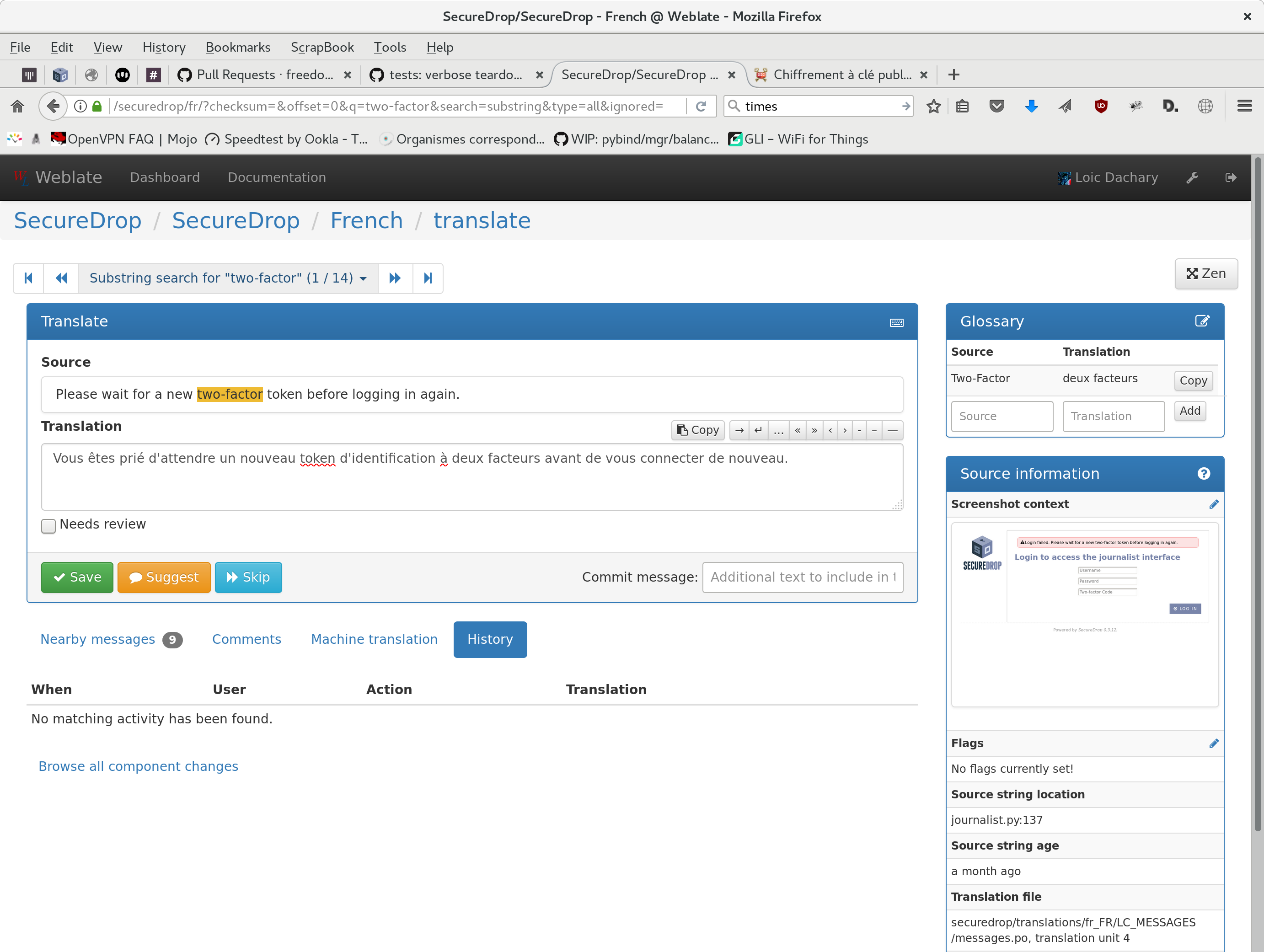Open a new browser tab plus
The width and height of the screenshot is (1264, 952).
[953, 75]
